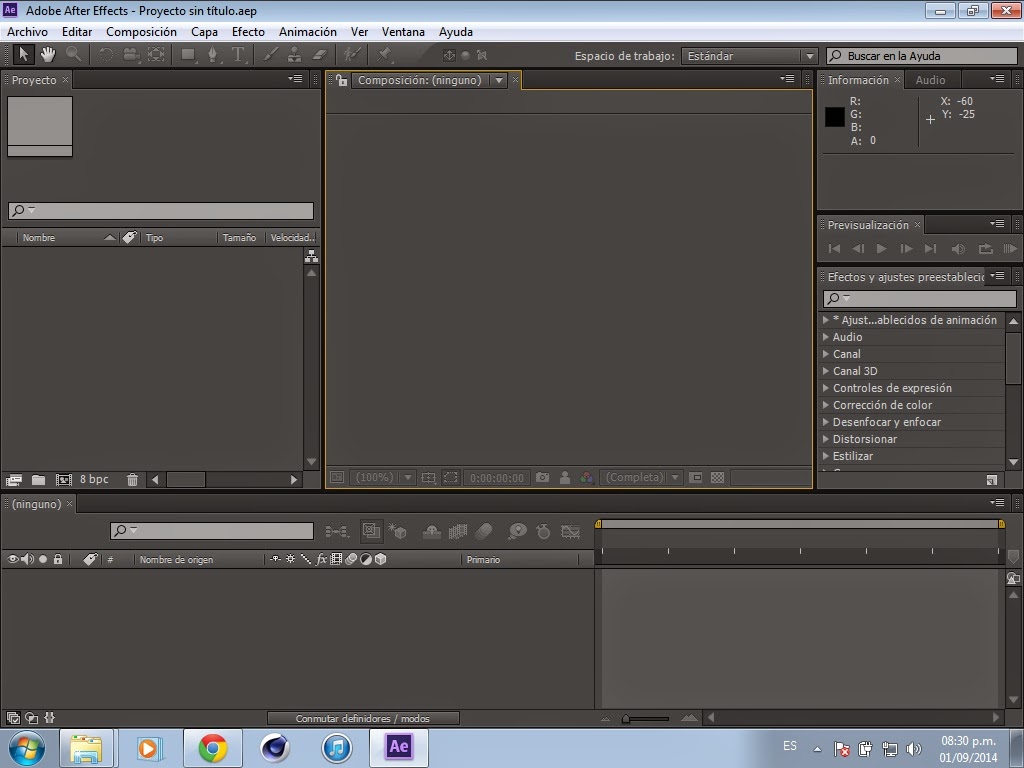Click the 0:00:00:00 current time button
Viewport: 1024px width, 768px height.
click(496, 478)
